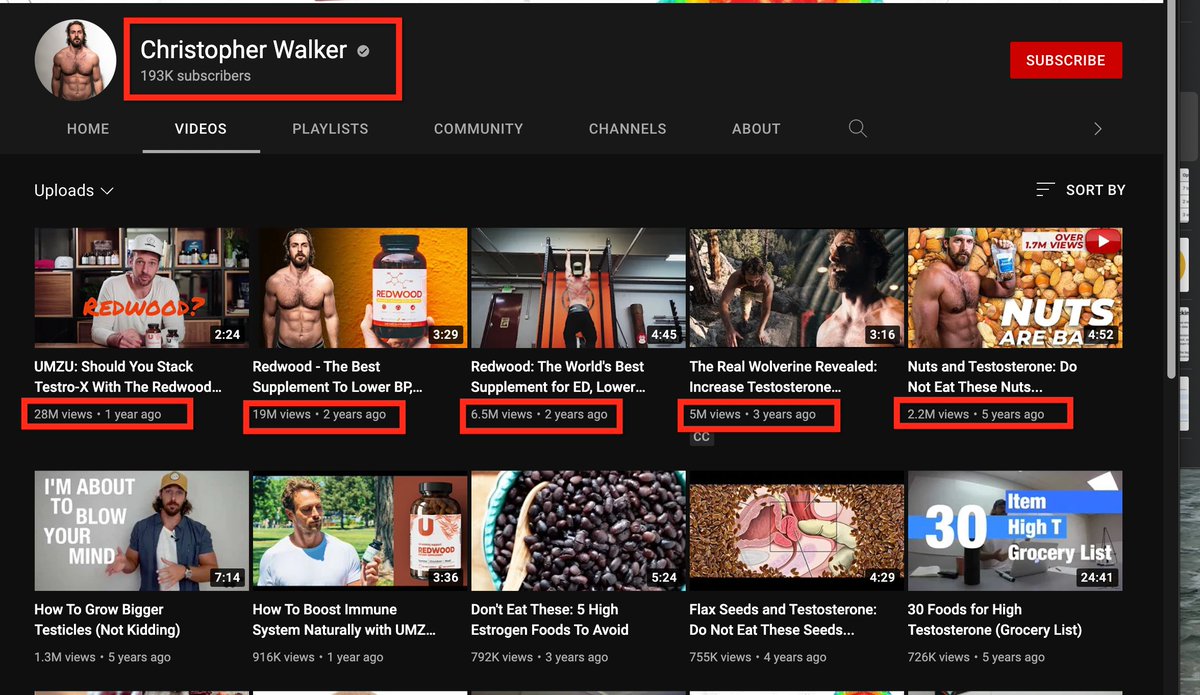Click the 2.2M views 5 years ago text
1200x695 pixels.
pyautogui.click(x=976, y=414)
